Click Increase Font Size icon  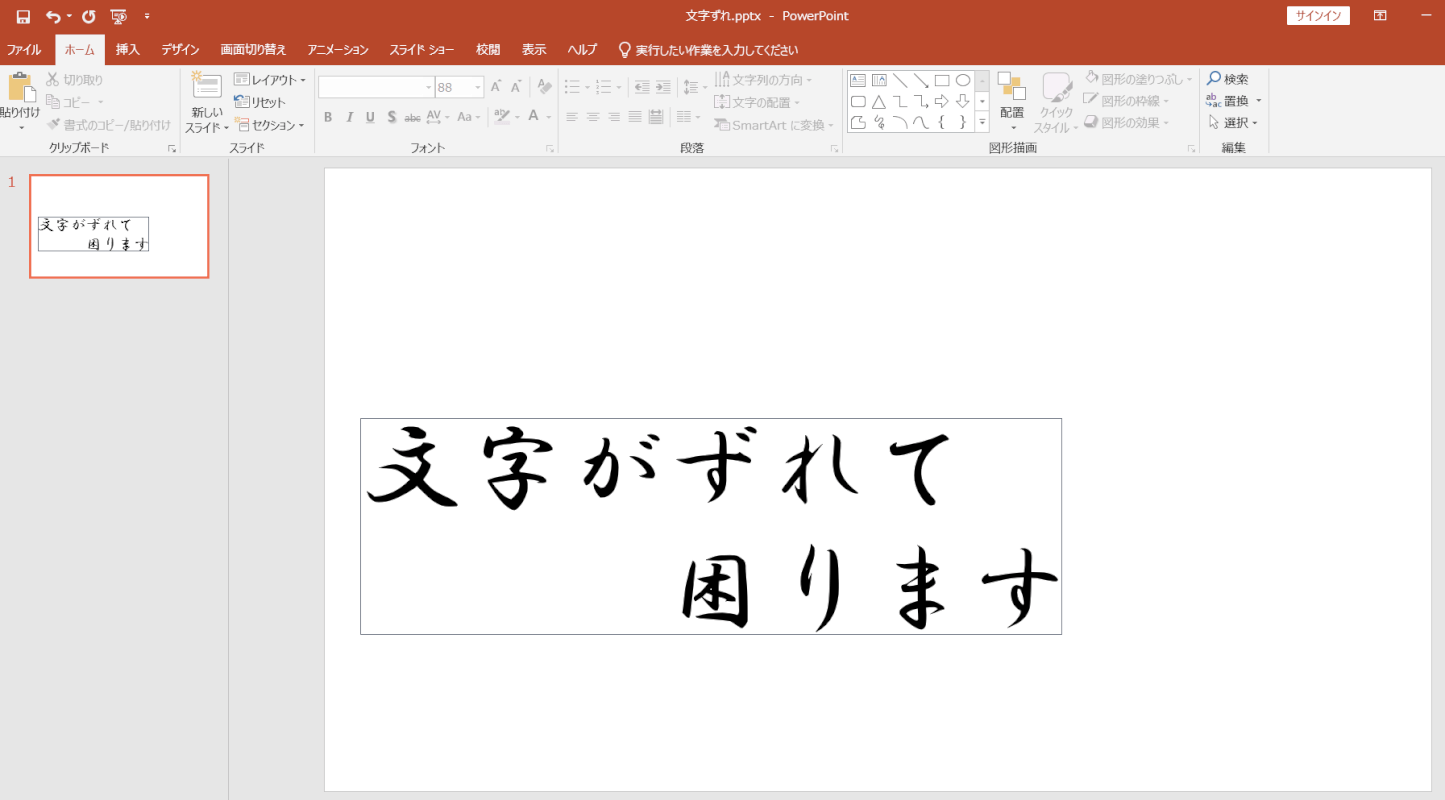(496, 87)
